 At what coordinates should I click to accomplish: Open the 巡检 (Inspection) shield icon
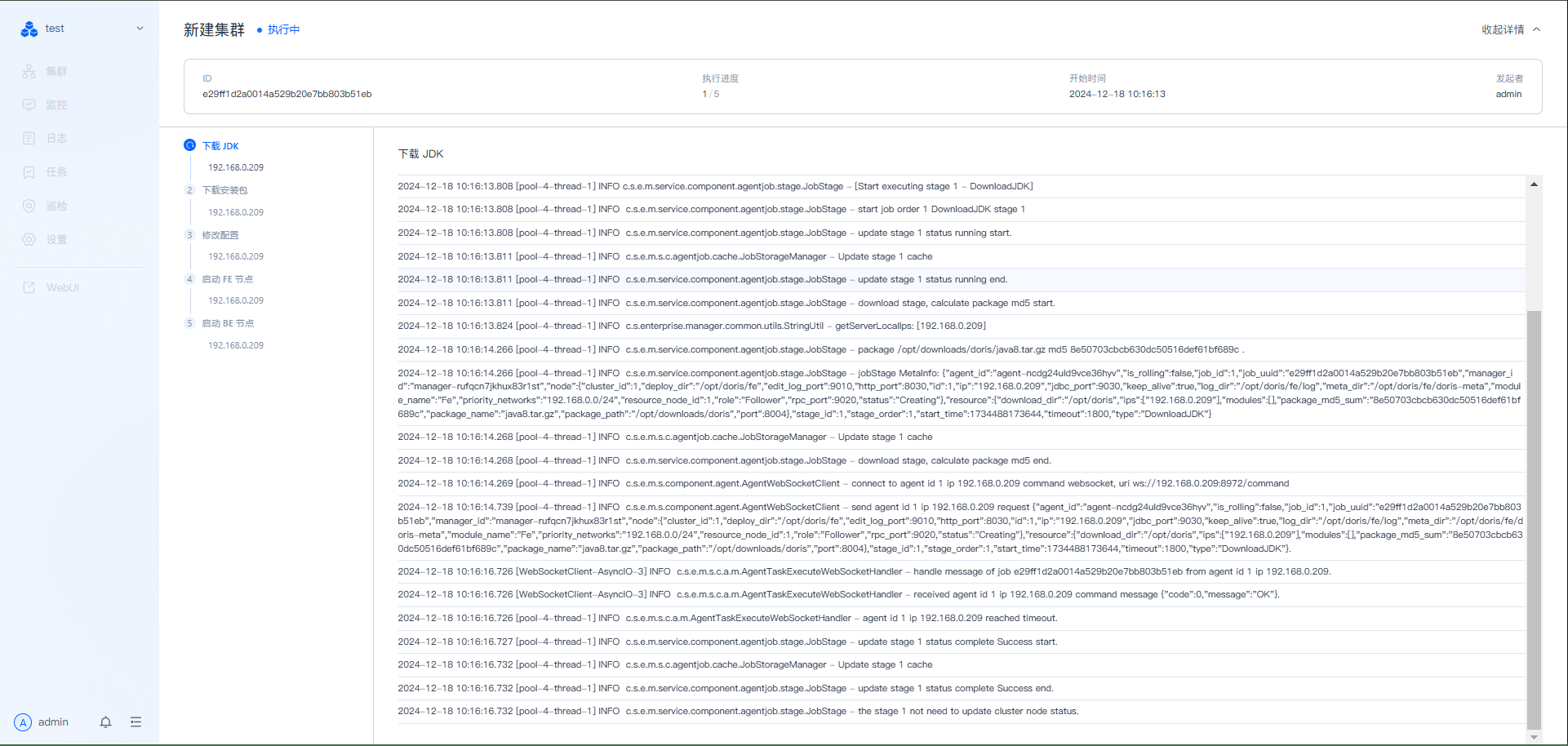point(29,206)
